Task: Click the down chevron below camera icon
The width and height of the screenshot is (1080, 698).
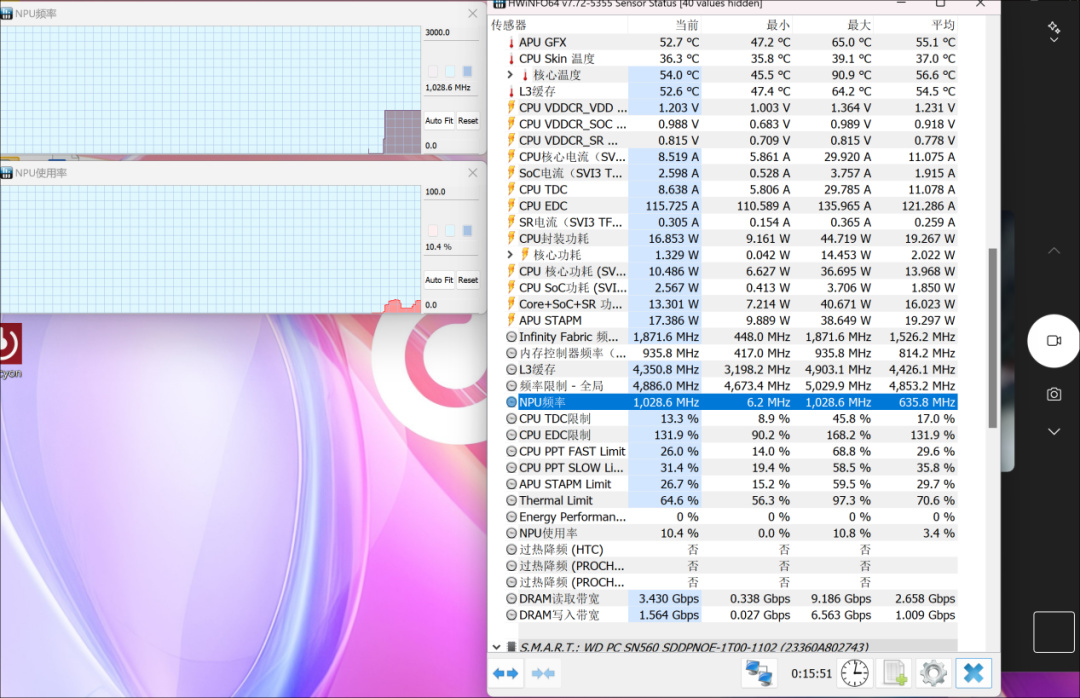Action: coord(1054,432)
